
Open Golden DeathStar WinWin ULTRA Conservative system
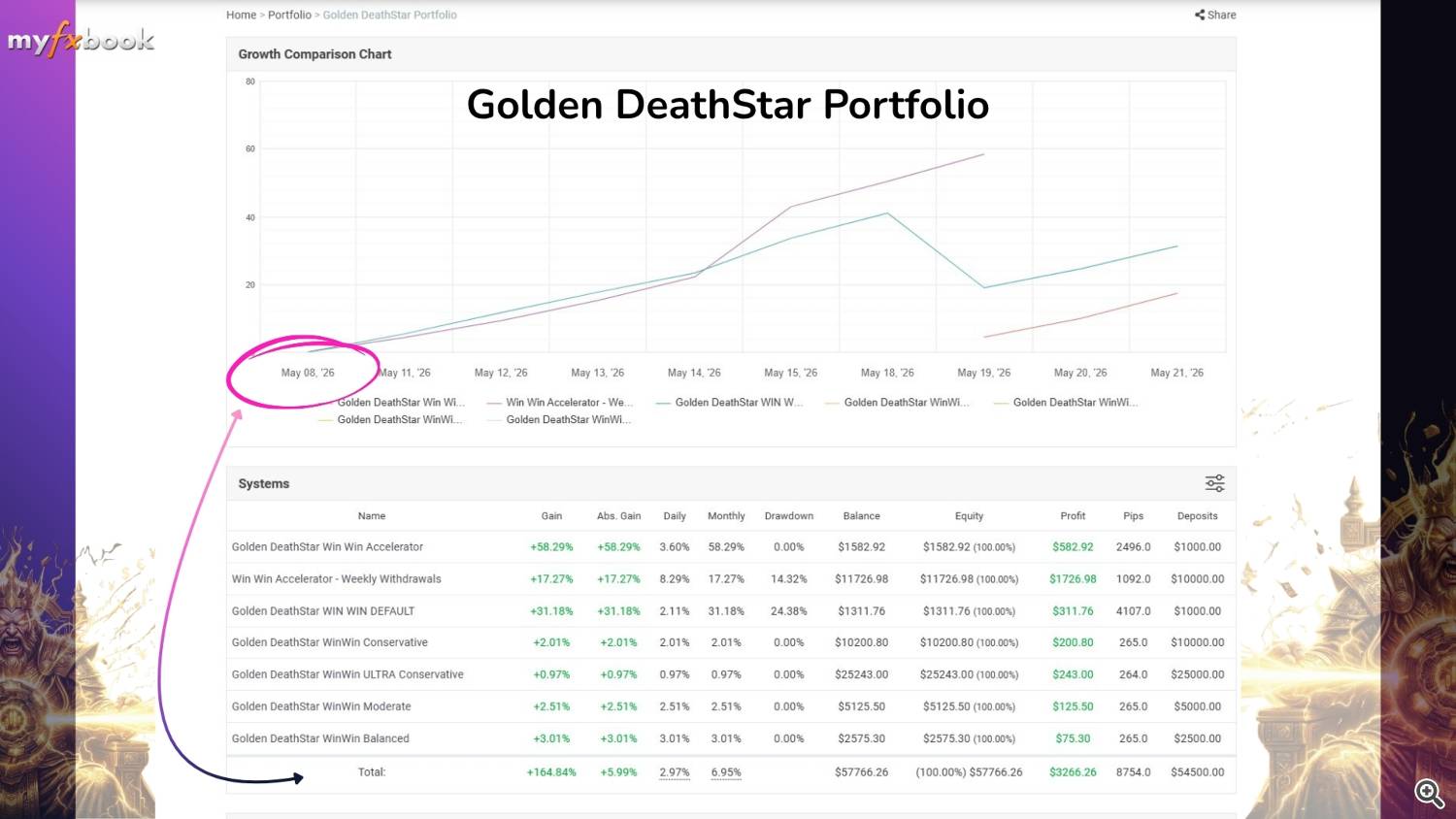point(347,674)
